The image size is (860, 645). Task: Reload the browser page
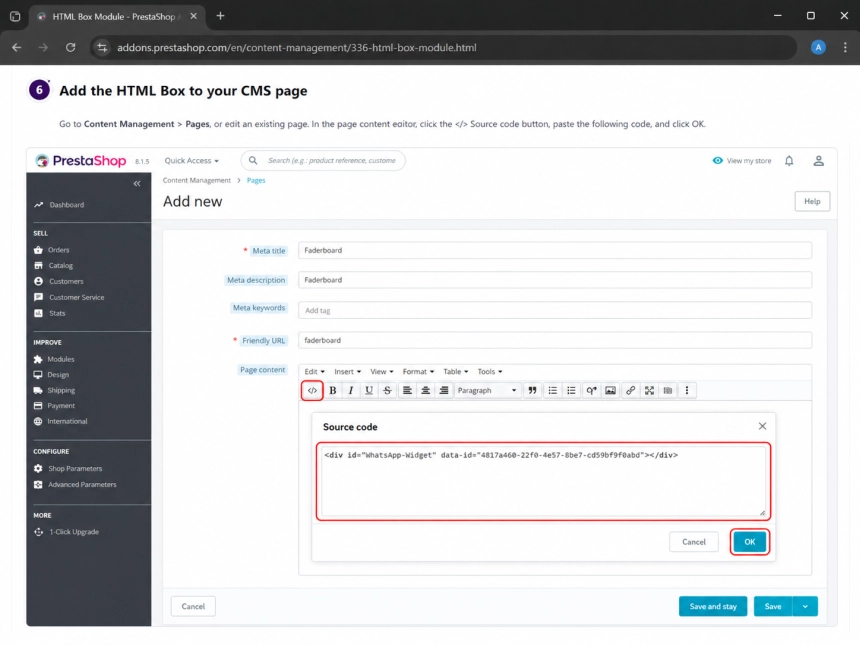71,48
